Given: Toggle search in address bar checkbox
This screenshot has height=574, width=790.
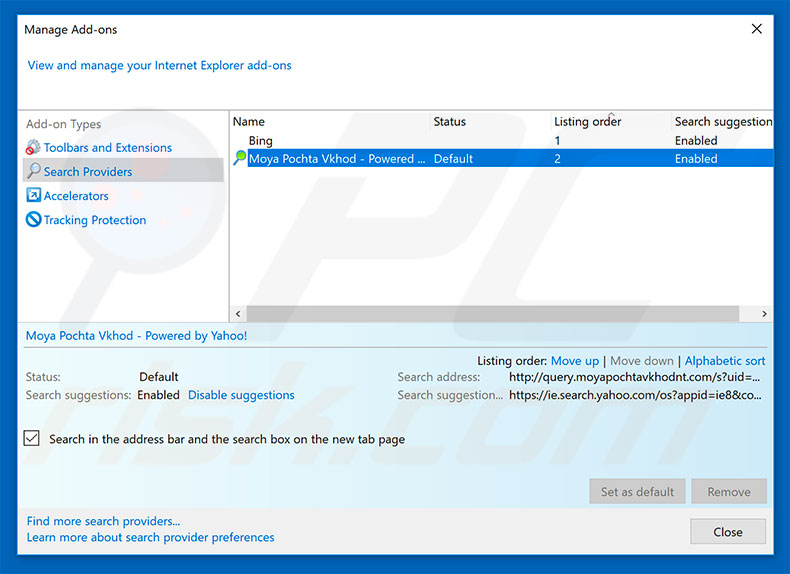Looking at the screenshot, I should [32, 439].
